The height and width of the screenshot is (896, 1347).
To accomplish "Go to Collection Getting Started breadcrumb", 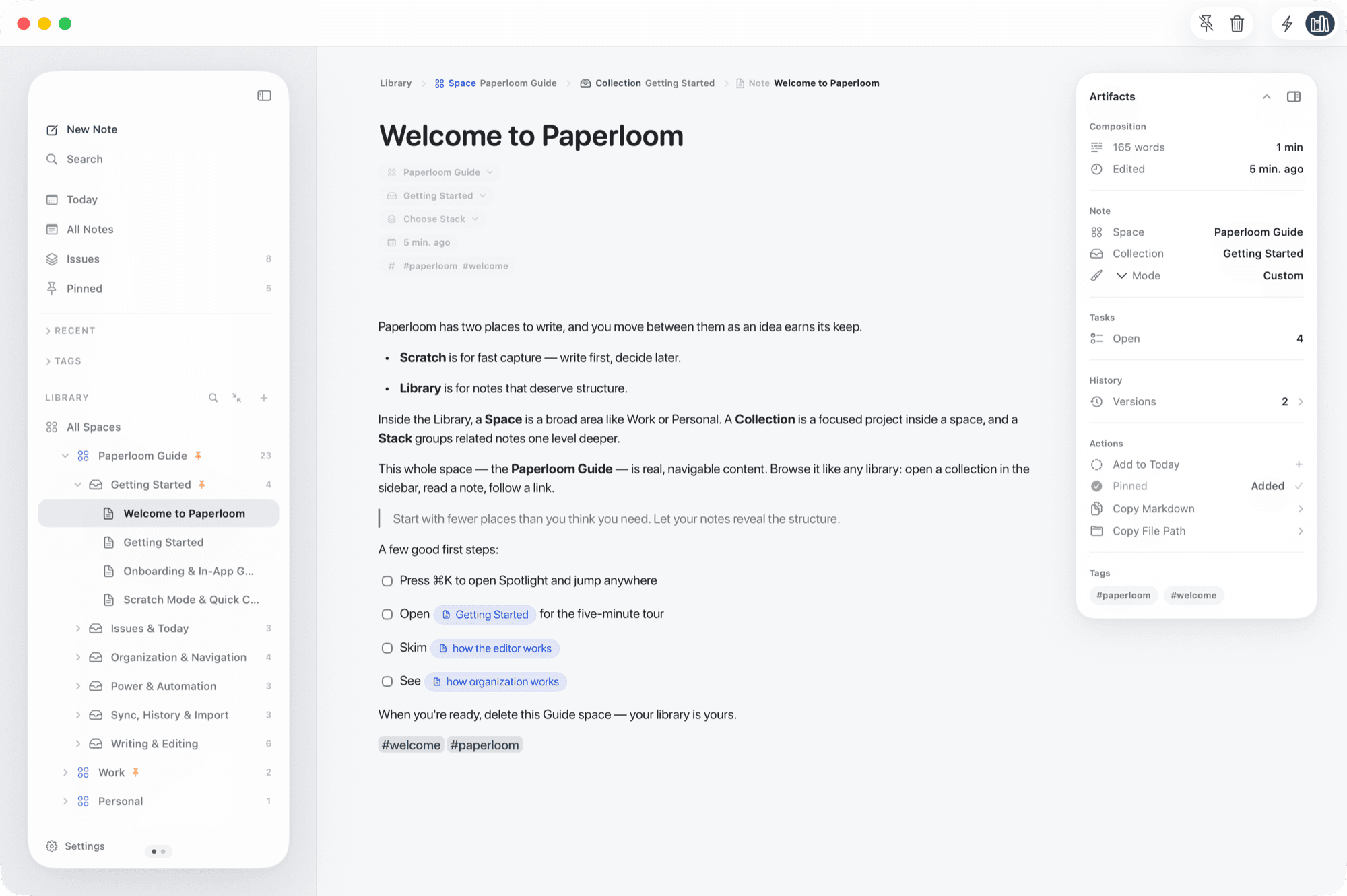I will [x=647, y=83].
